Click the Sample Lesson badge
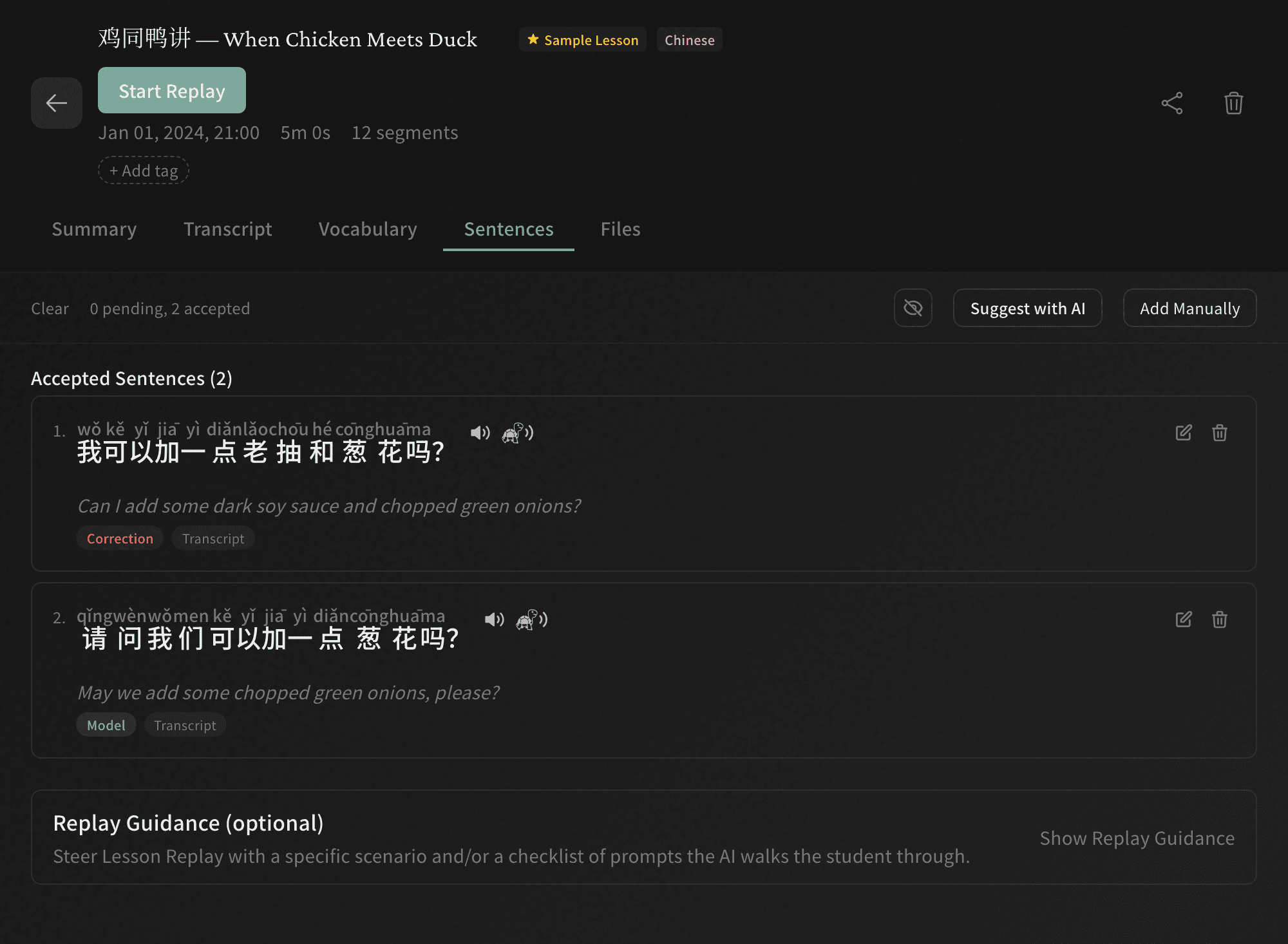The image size is (1288, 944). [x=583, y=40]
